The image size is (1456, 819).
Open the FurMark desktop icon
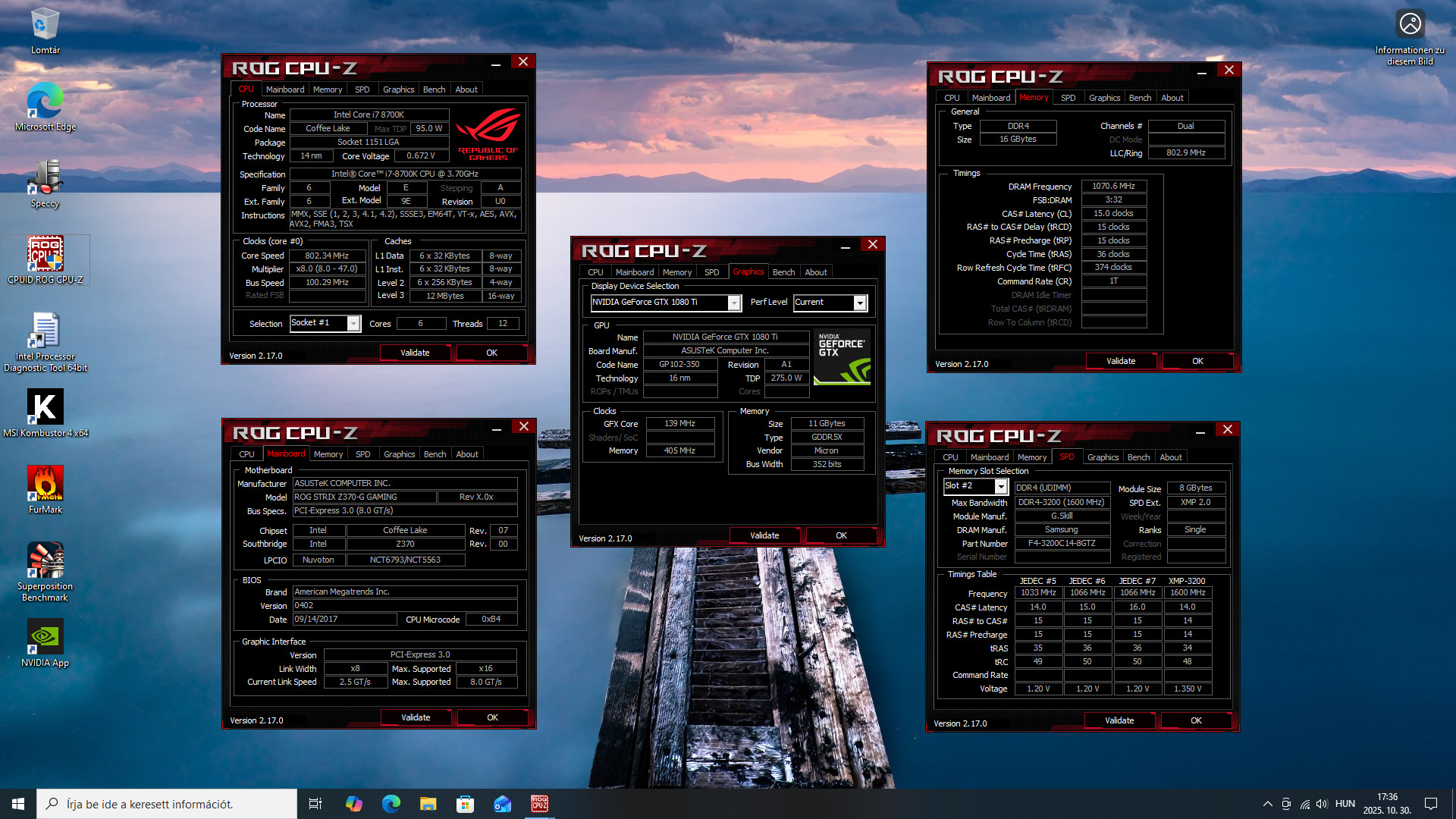(x=45, y=488)
